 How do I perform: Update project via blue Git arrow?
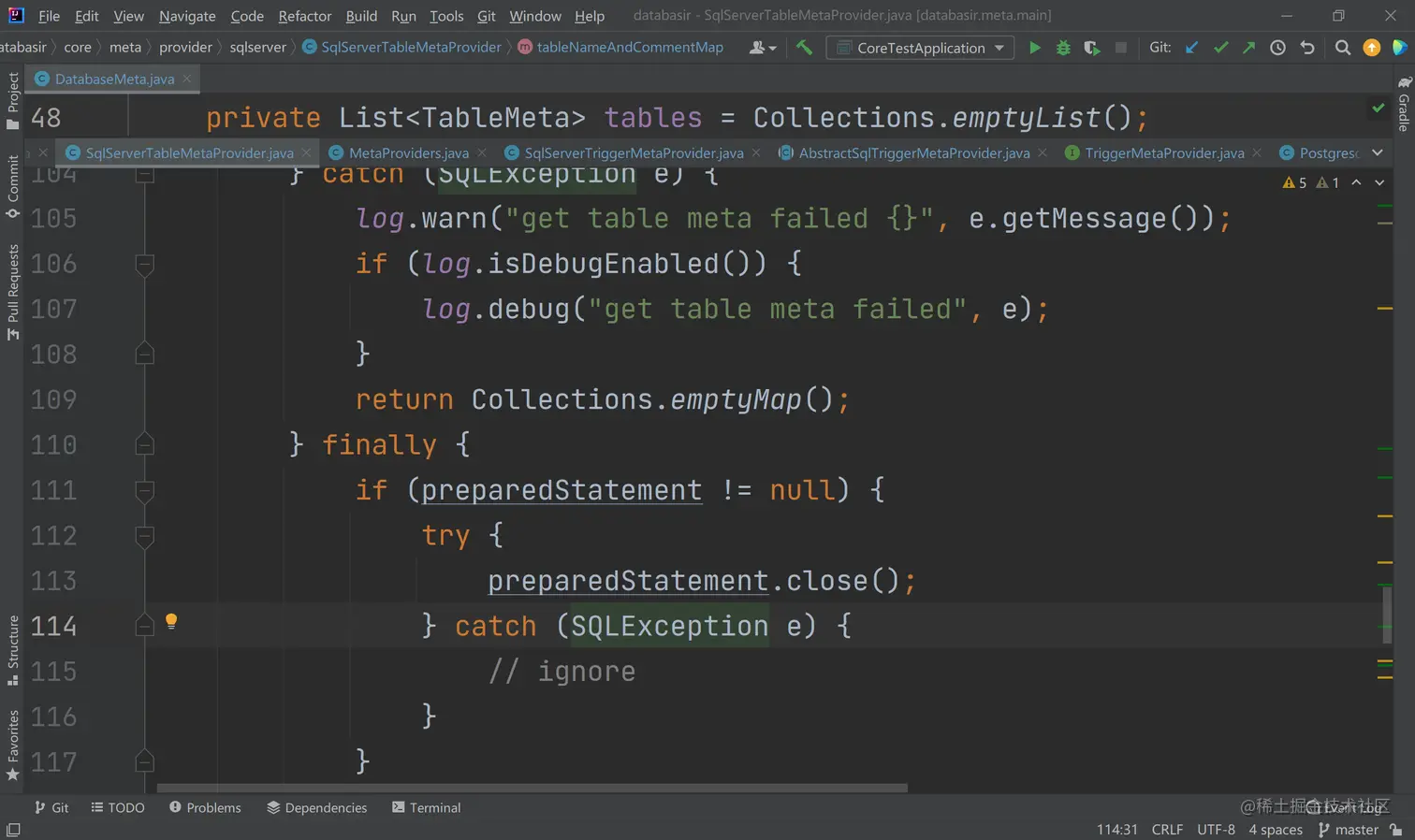click(x=1191, y=48)
